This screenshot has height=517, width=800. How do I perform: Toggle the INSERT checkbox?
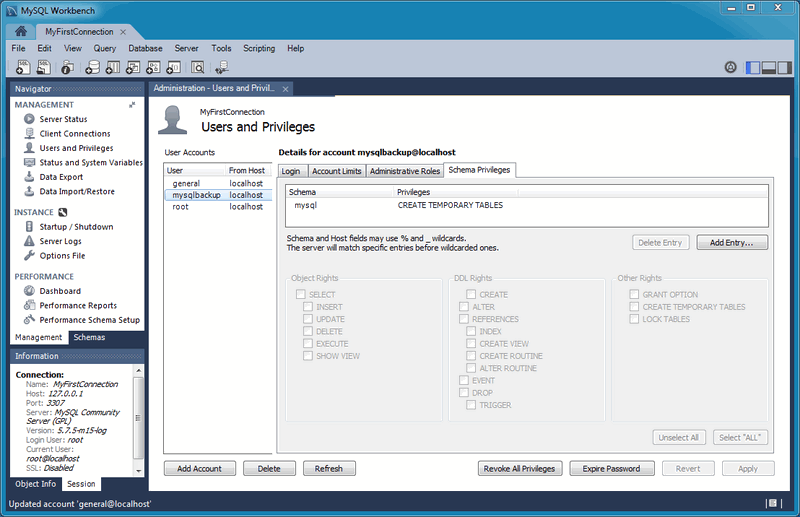308,307
